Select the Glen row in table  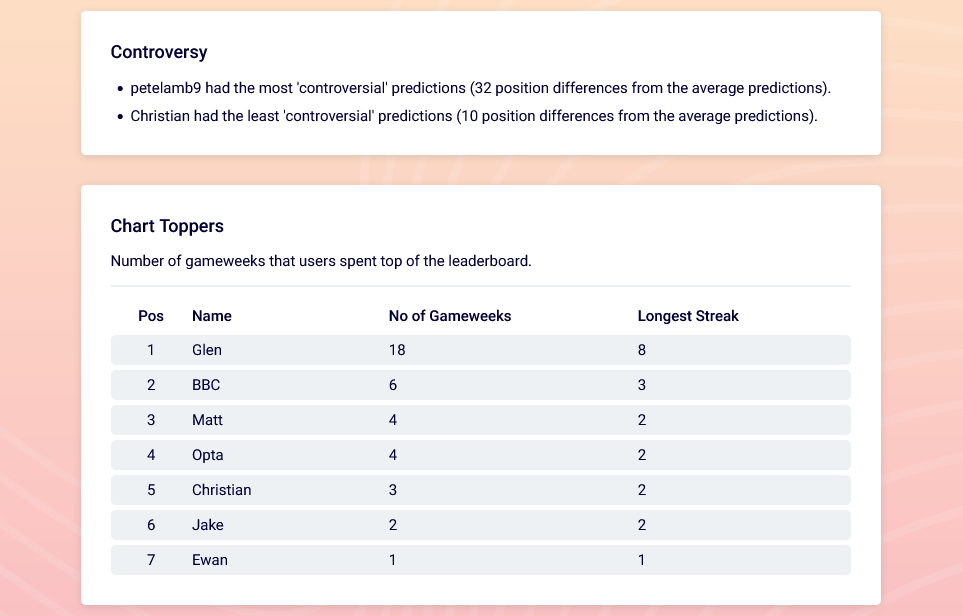pyautogui.click(x=481, y=350)
